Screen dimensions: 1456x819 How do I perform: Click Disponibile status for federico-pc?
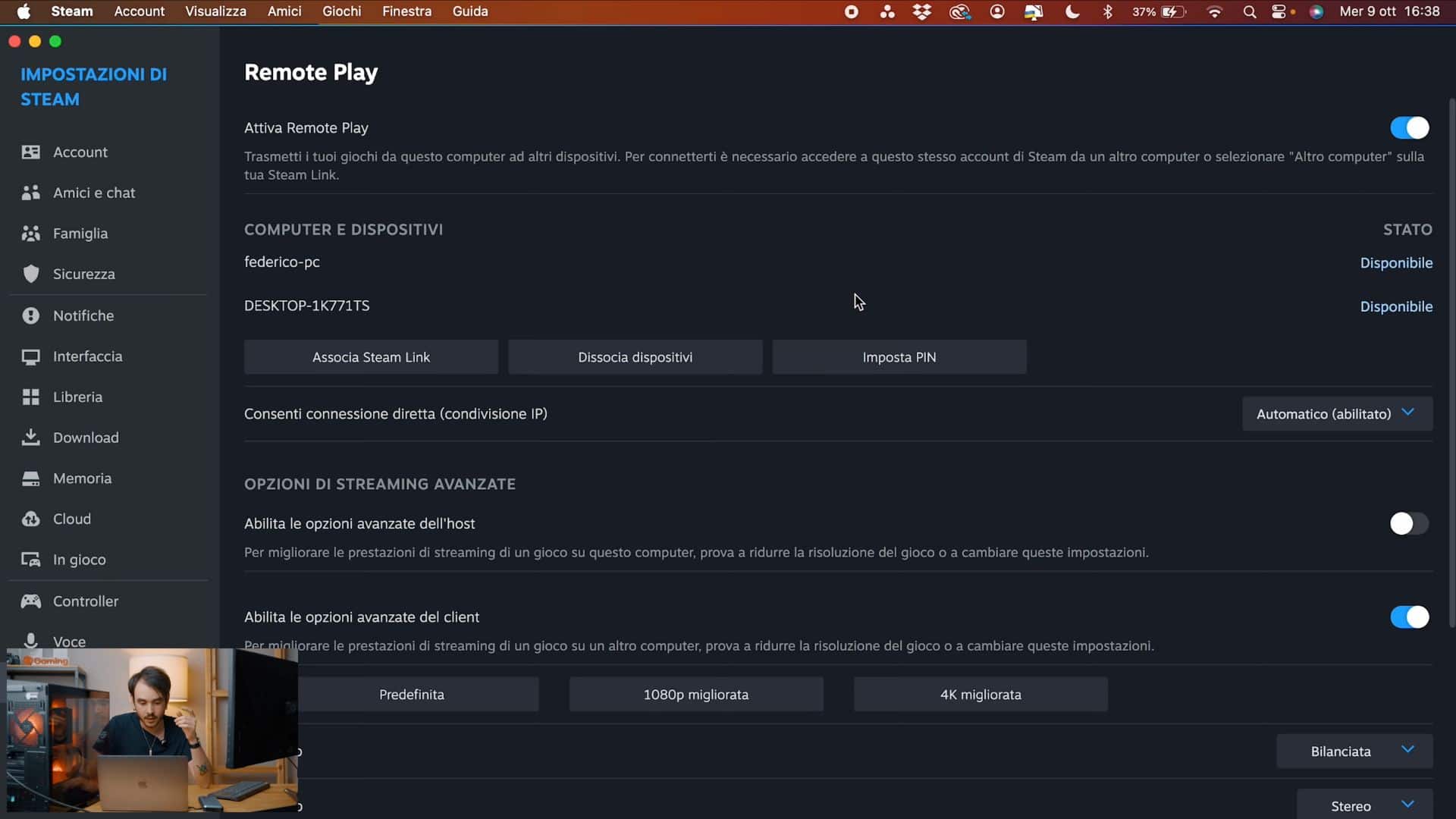coord(1396,263)
